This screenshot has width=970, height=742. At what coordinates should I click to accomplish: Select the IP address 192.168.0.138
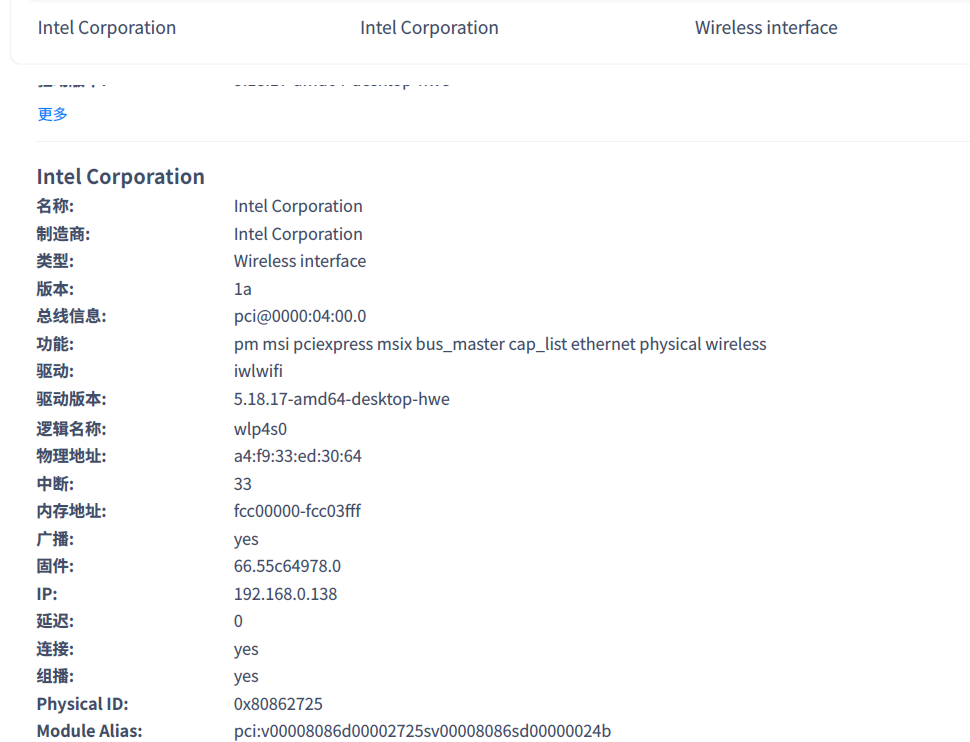285,594
